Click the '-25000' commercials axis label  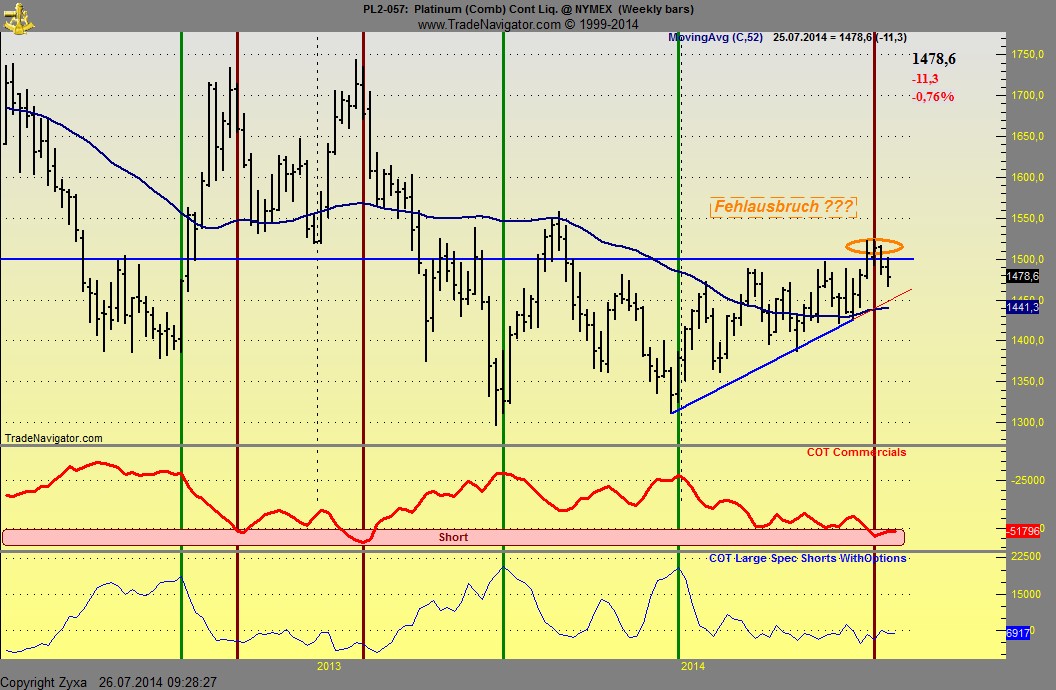1028,481
